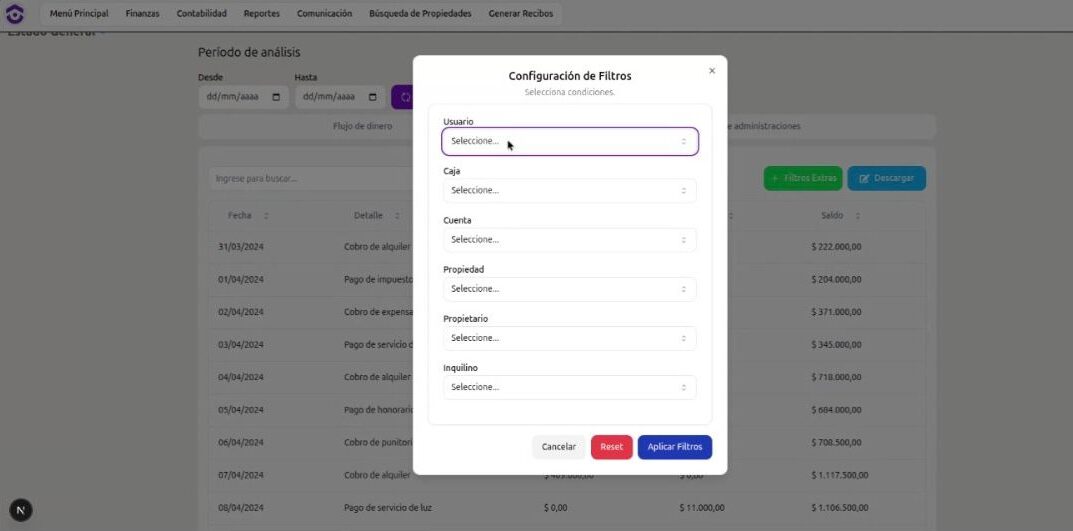Viewport: 1073px width, 531px height.
Task: Go to the Búsqueda de Propiedades menu
Action: coord(420,14)
